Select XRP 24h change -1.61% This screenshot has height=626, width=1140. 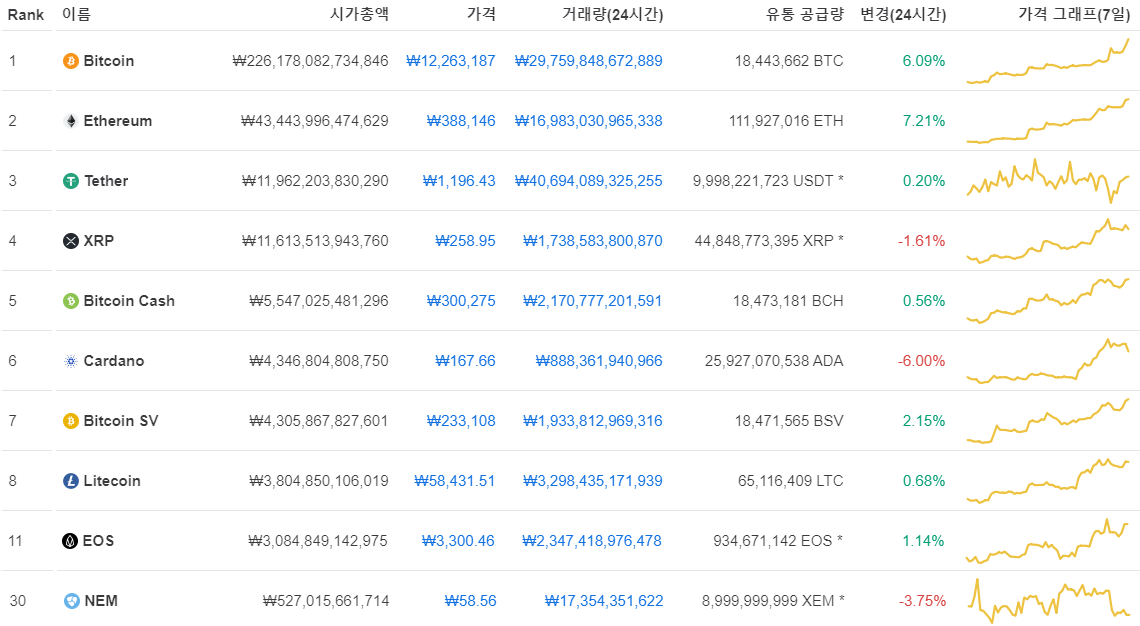[922, 241]
